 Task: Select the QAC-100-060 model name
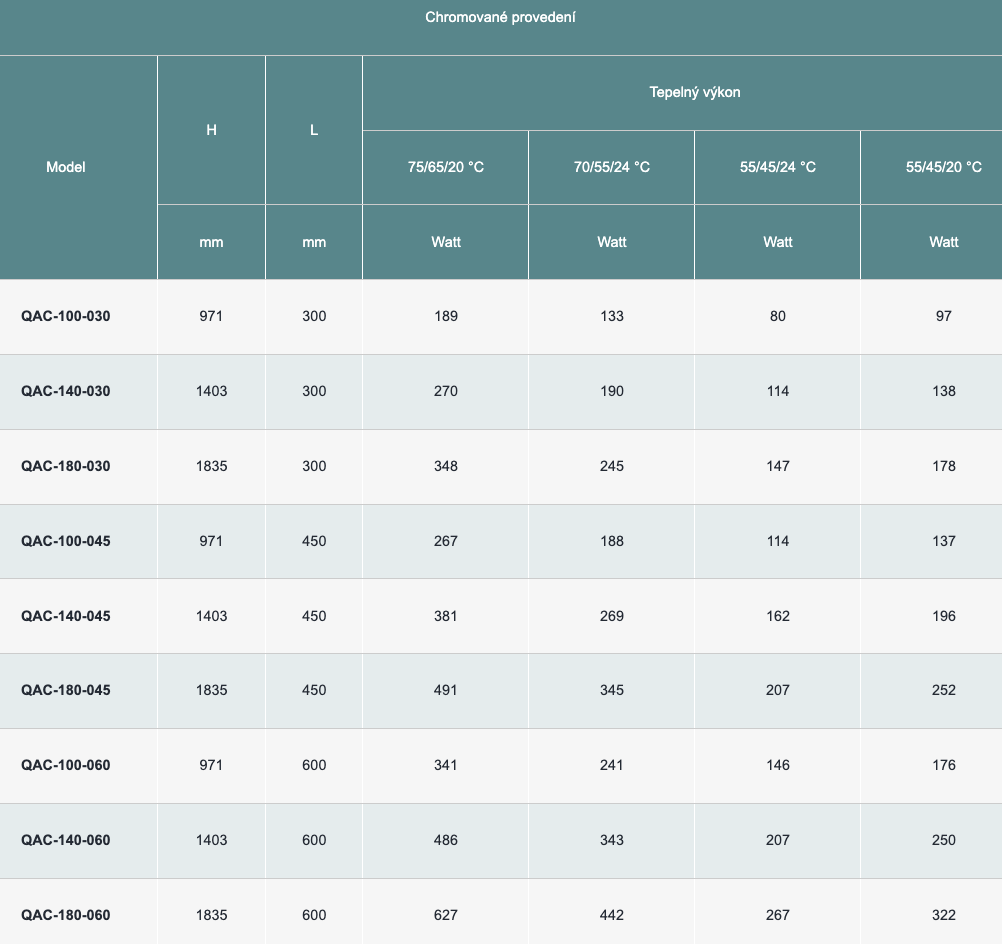tap(66, 765)
